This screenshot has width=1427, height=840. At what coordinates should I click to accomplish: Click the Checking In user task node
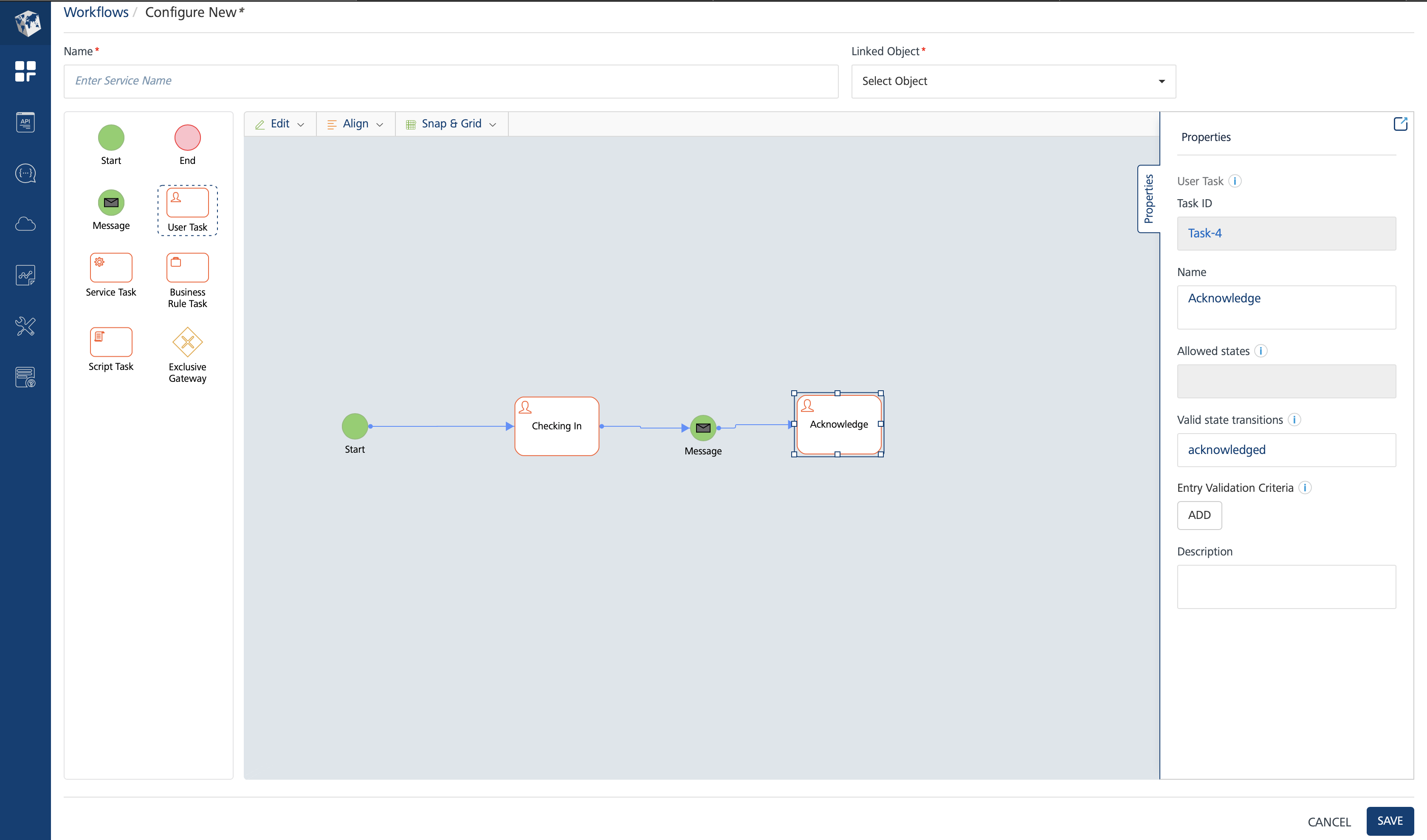555,425
